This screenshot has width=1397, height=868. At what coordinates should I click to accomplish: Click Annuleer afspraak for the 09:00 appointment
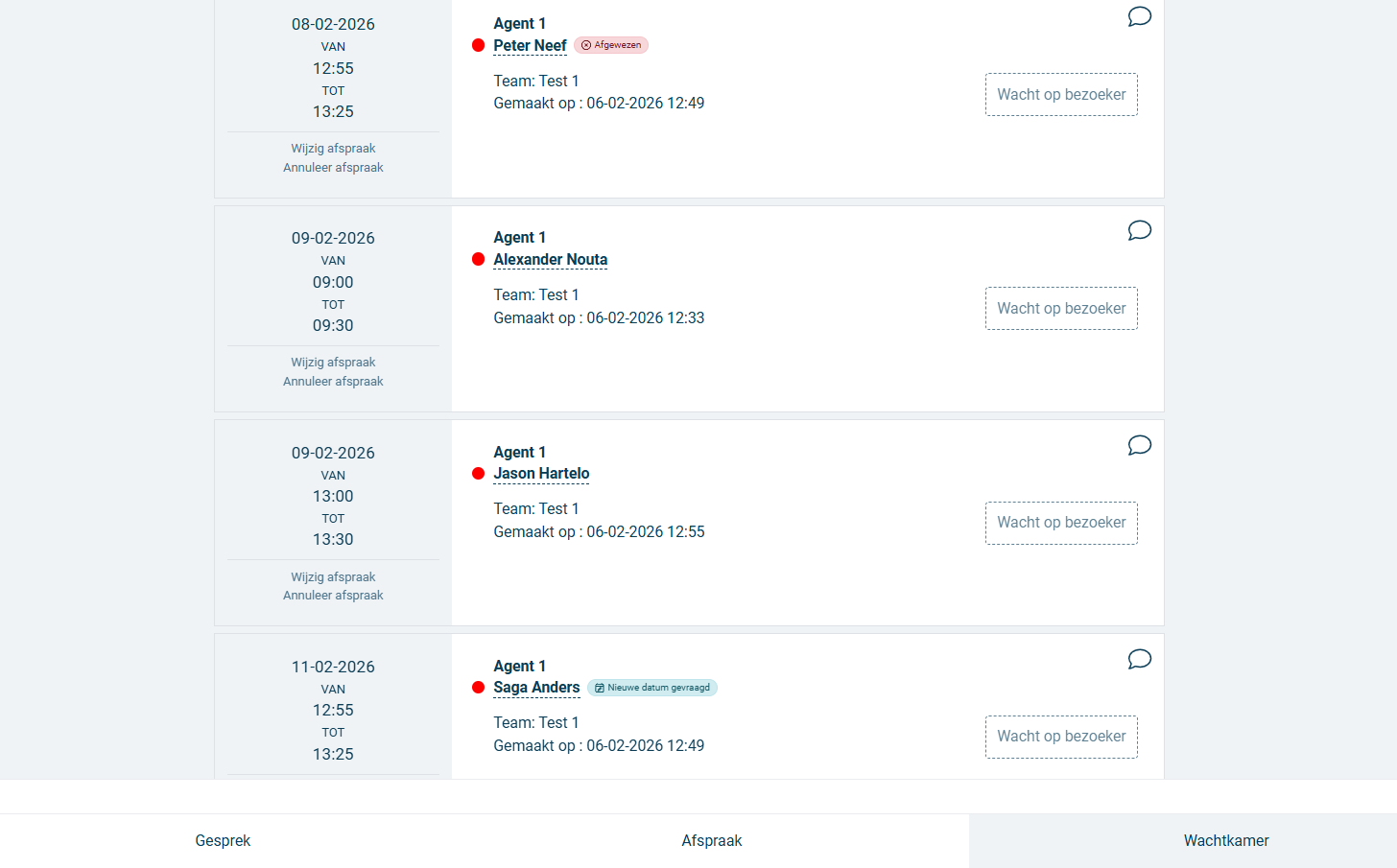point(333,382)
